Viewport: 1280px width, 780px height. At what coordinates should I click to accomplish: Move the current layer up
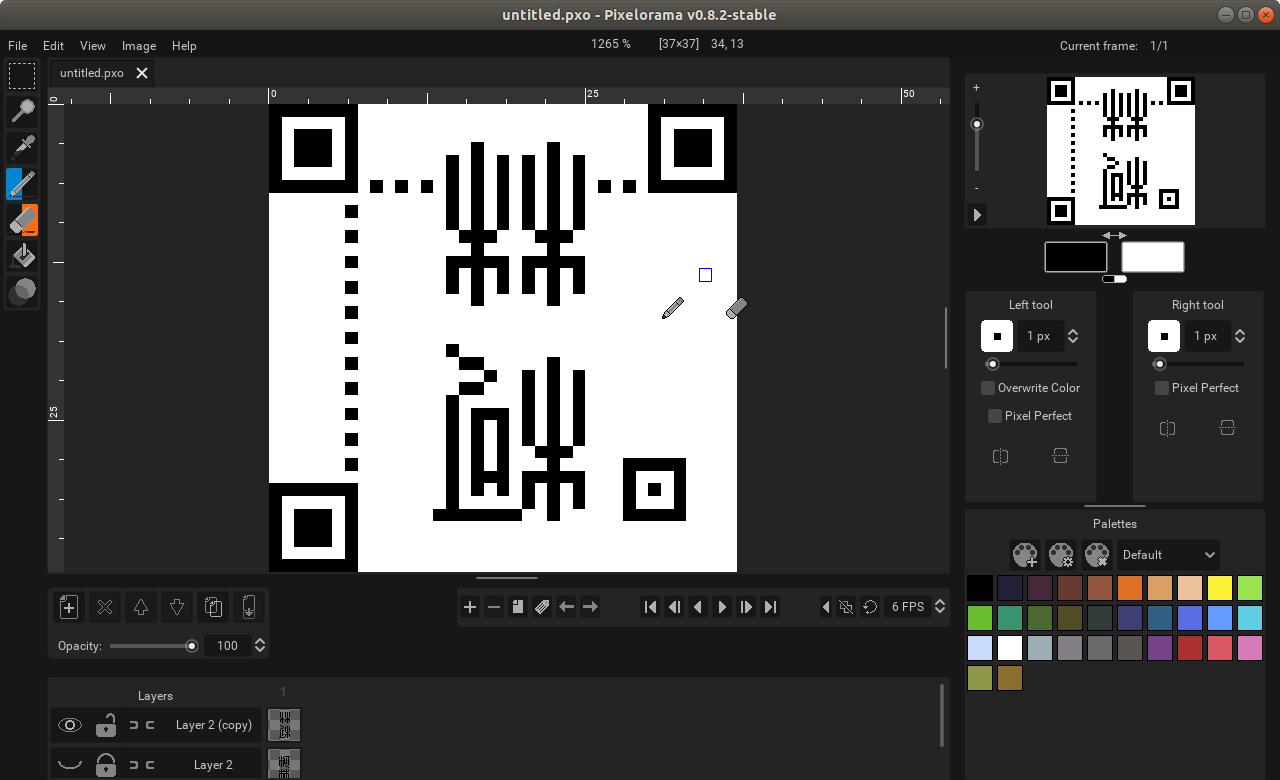pyautogui.click(x=141, y=607)
